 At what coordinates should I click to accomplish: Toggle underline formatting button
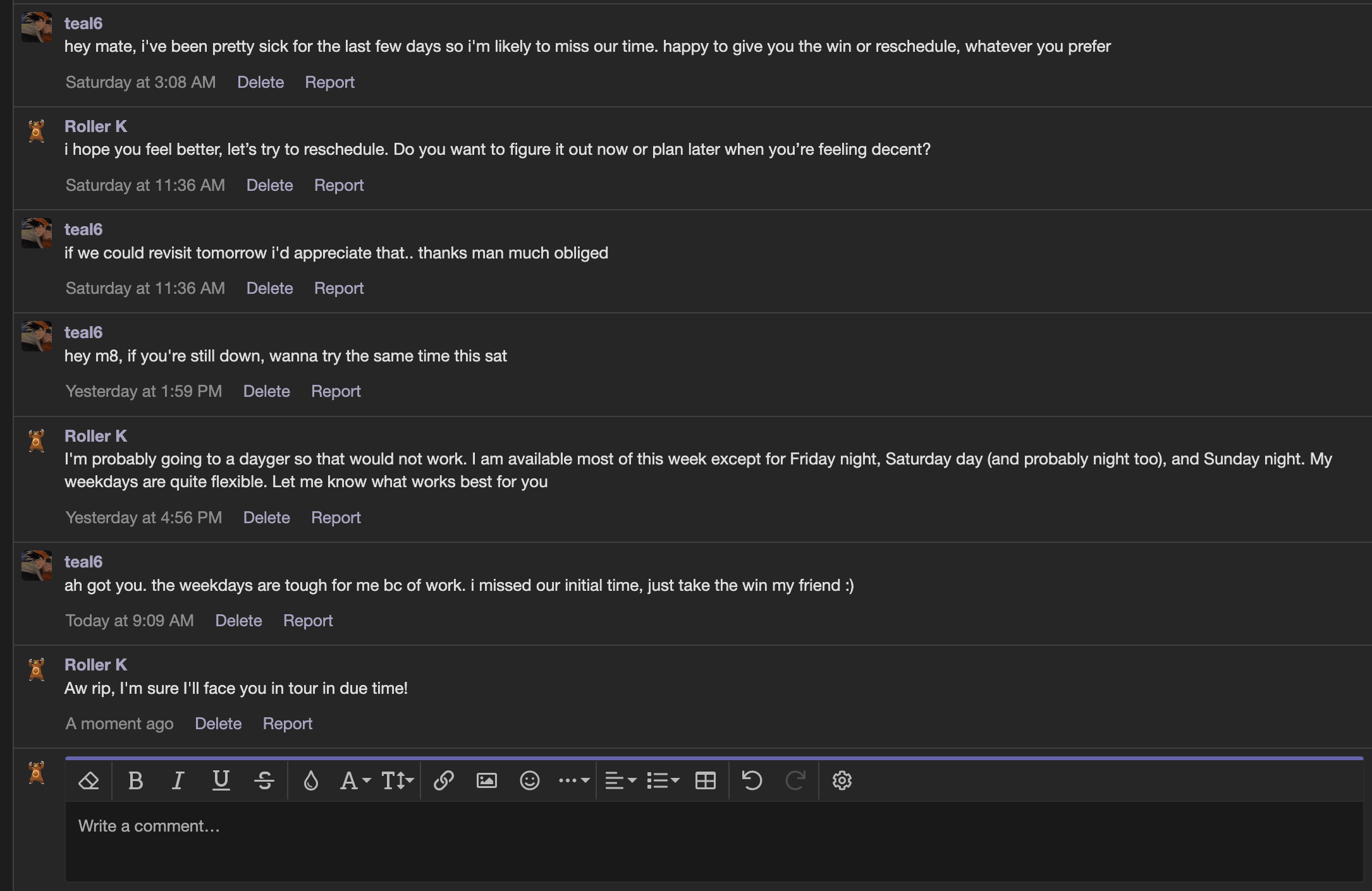click(x=221, y=781)
